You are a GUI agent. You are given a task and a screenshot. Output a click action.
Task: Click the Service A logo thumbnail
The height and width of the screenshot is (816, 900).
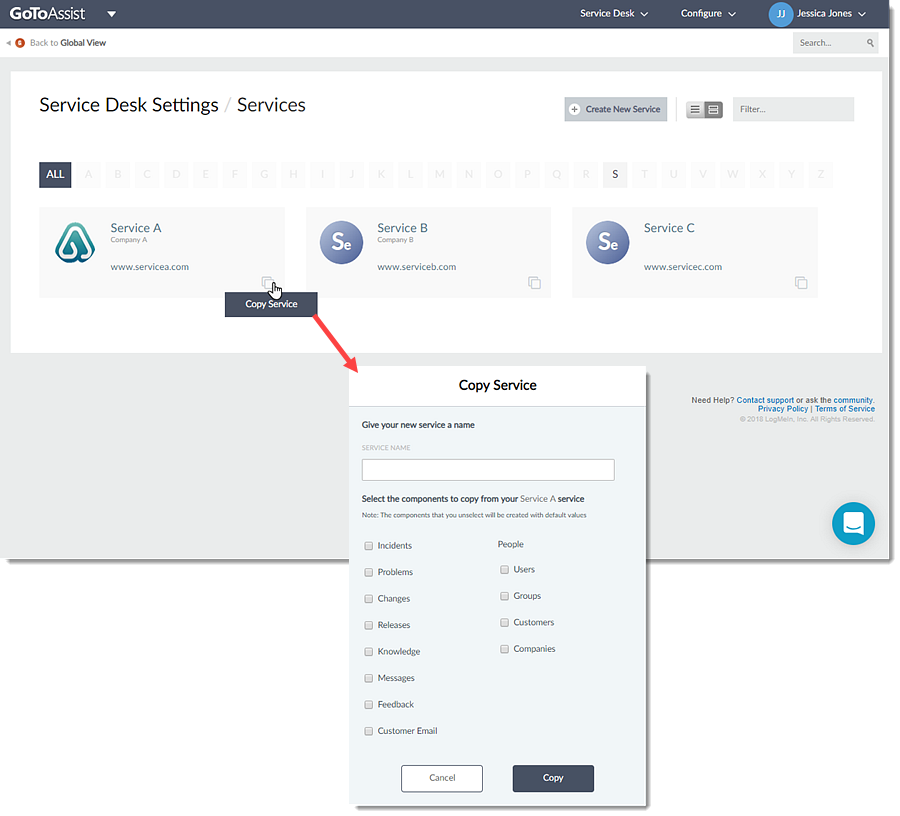pyautogui.click(x=75, y=243)
